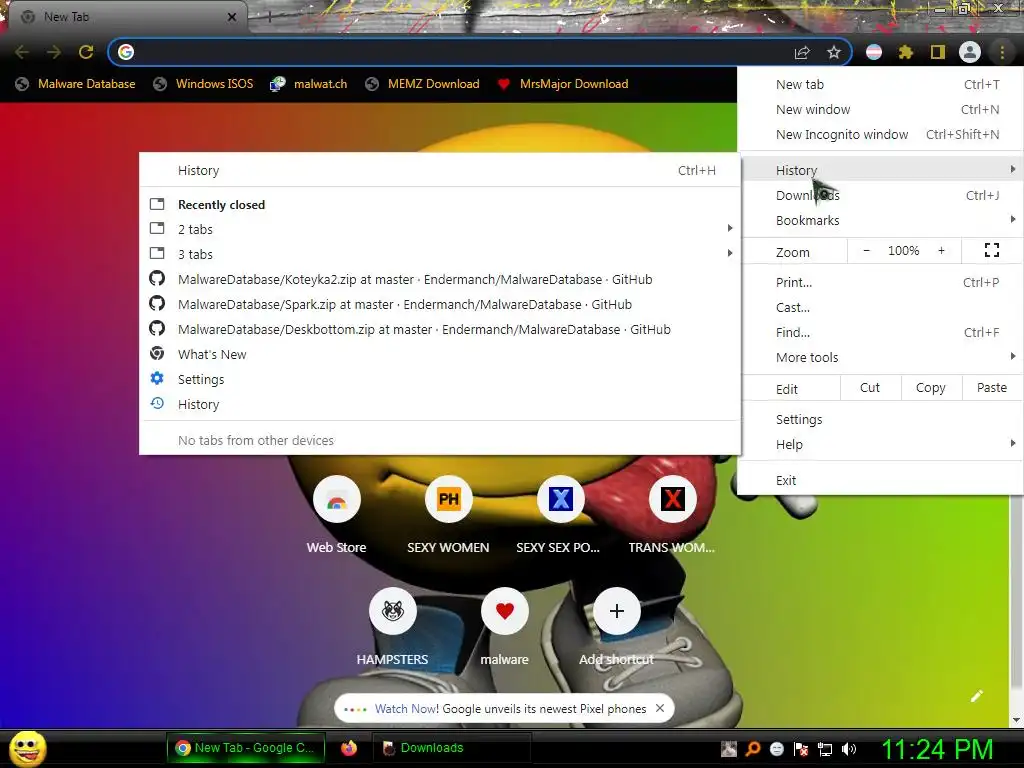1024x768 pixels.
Task: Click the share page icon in address bar
Action: point(802,52)
